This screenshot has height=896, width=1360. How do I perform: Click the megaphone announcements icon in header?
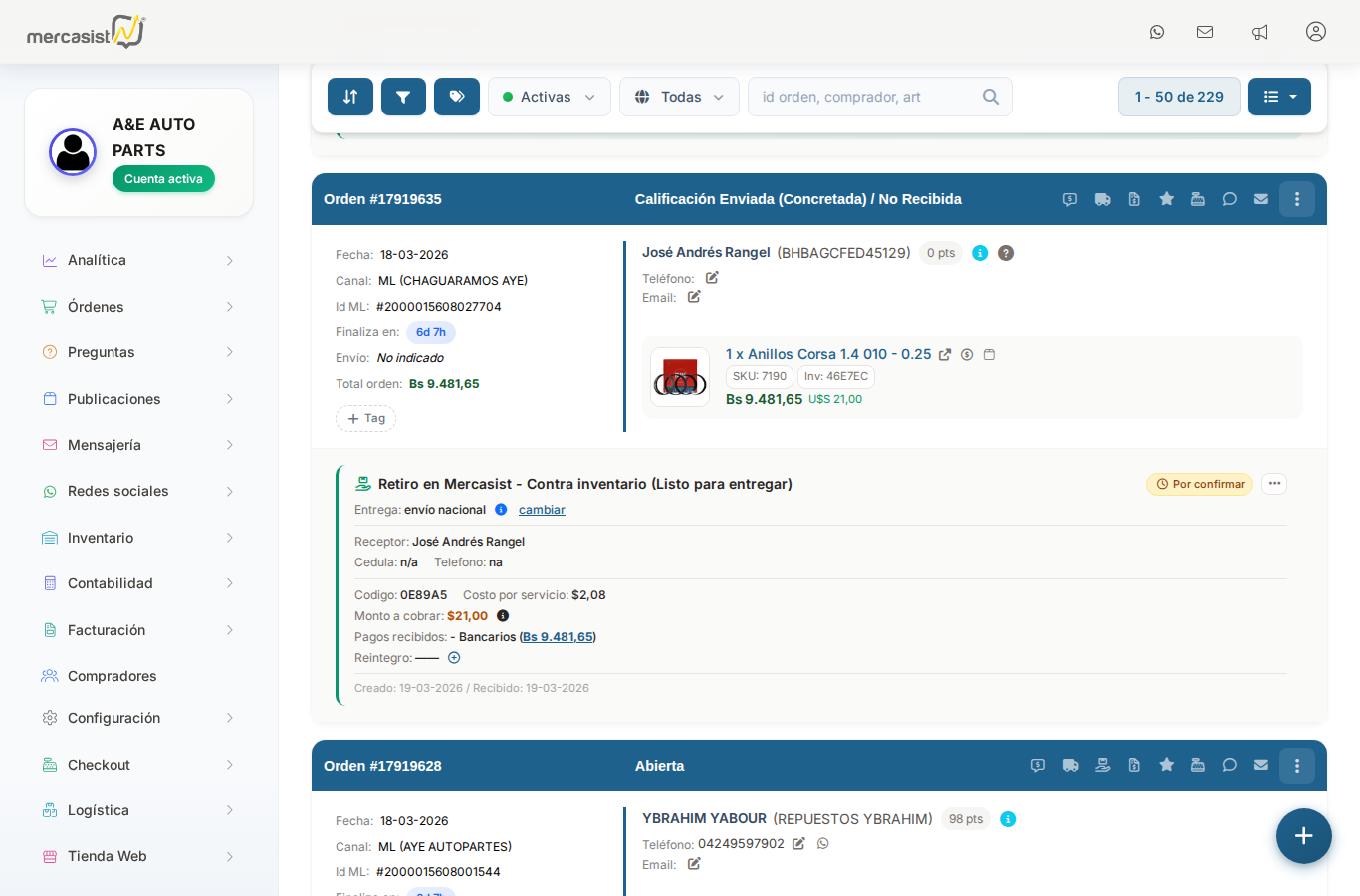[1260, 32]
